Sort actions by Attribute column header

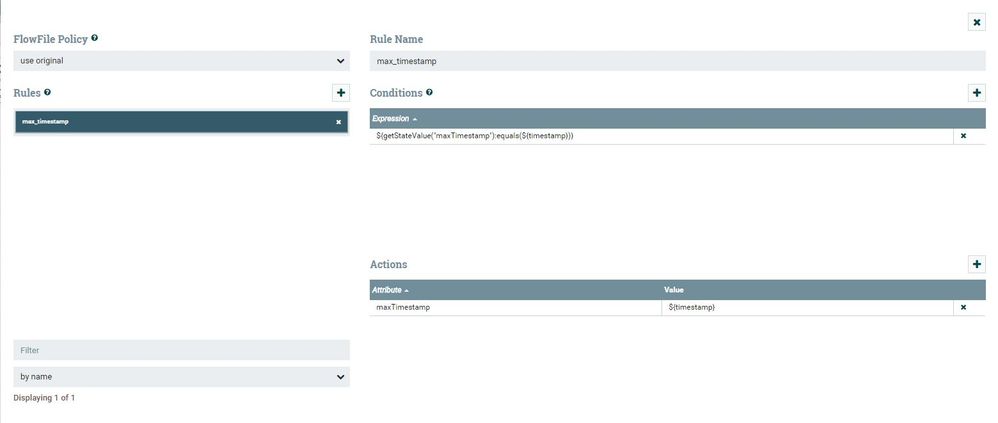tap(391, 289)
